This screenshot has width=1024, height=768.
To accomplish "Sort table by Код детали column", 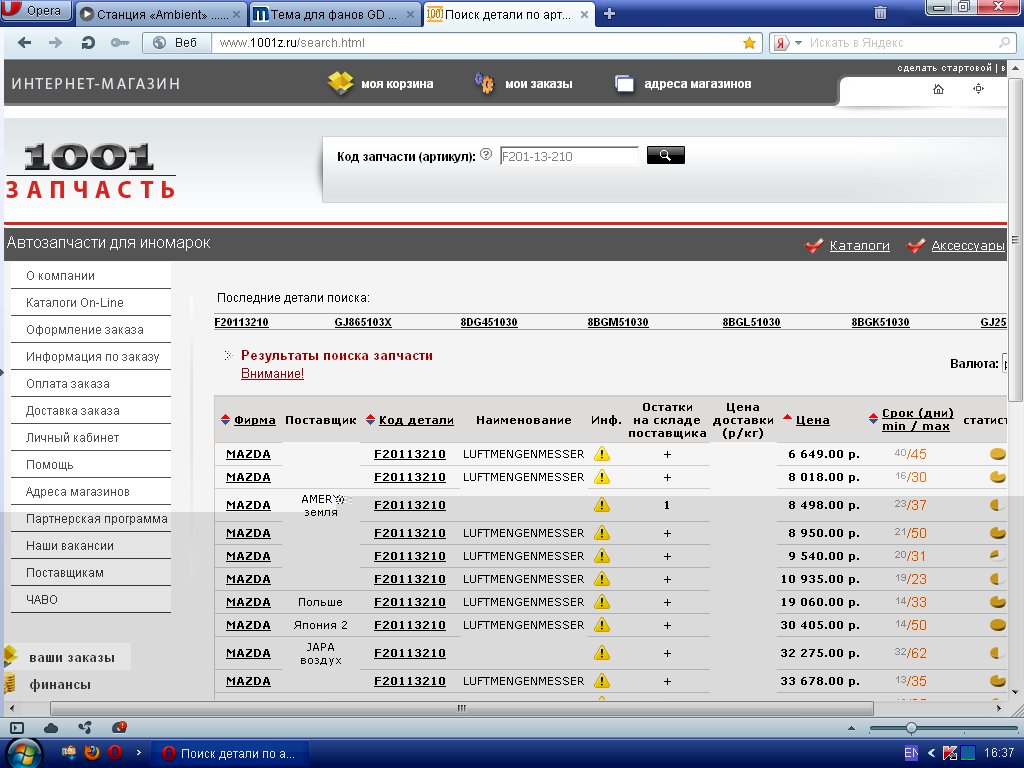I will click(x=416, y=420).
